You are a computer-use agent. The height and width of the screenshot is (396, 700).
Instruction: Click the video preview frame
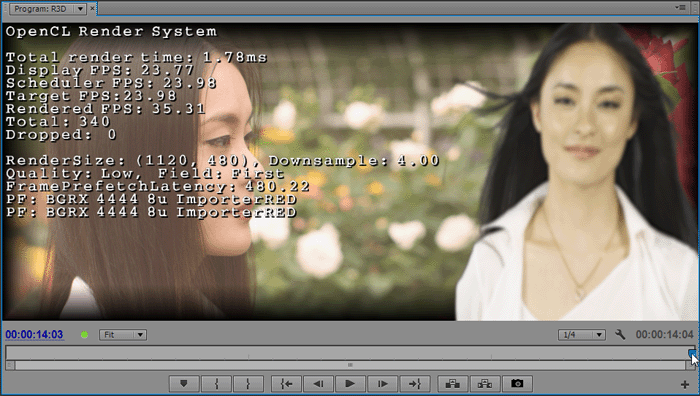(350, 172)
